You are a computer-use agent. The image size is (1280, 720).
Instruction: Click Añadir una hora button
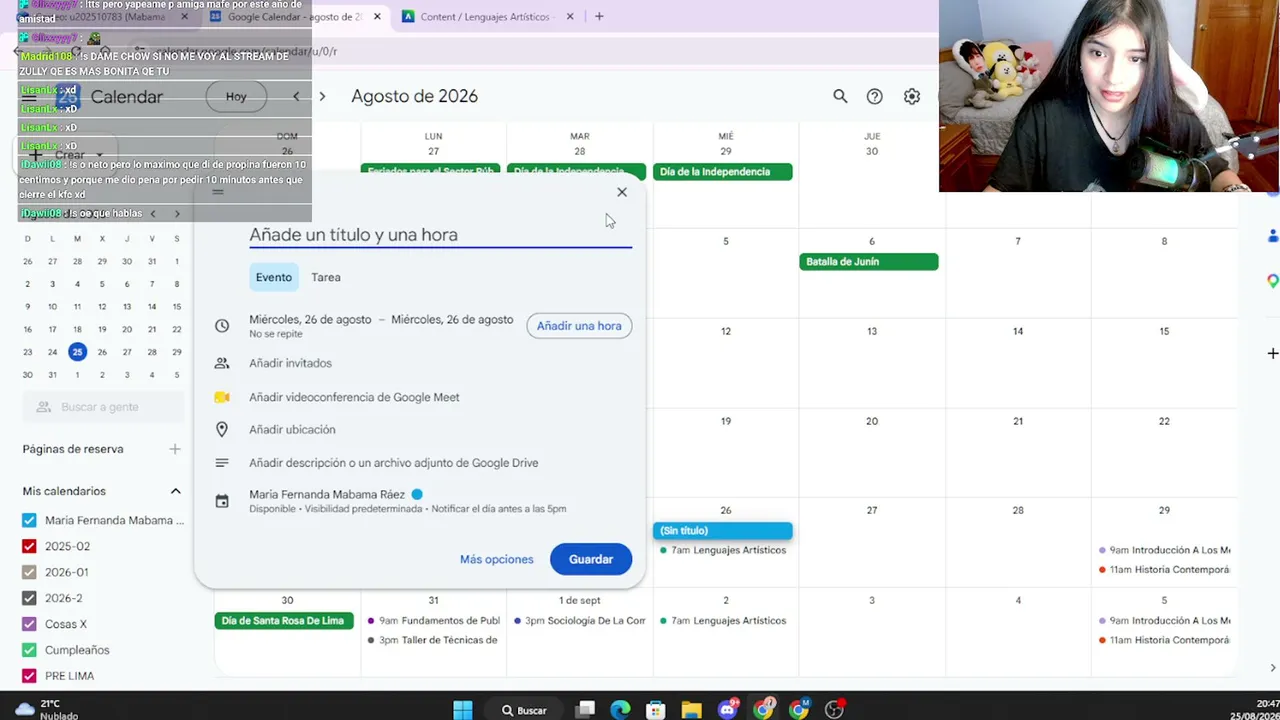(x=579, y=326)
